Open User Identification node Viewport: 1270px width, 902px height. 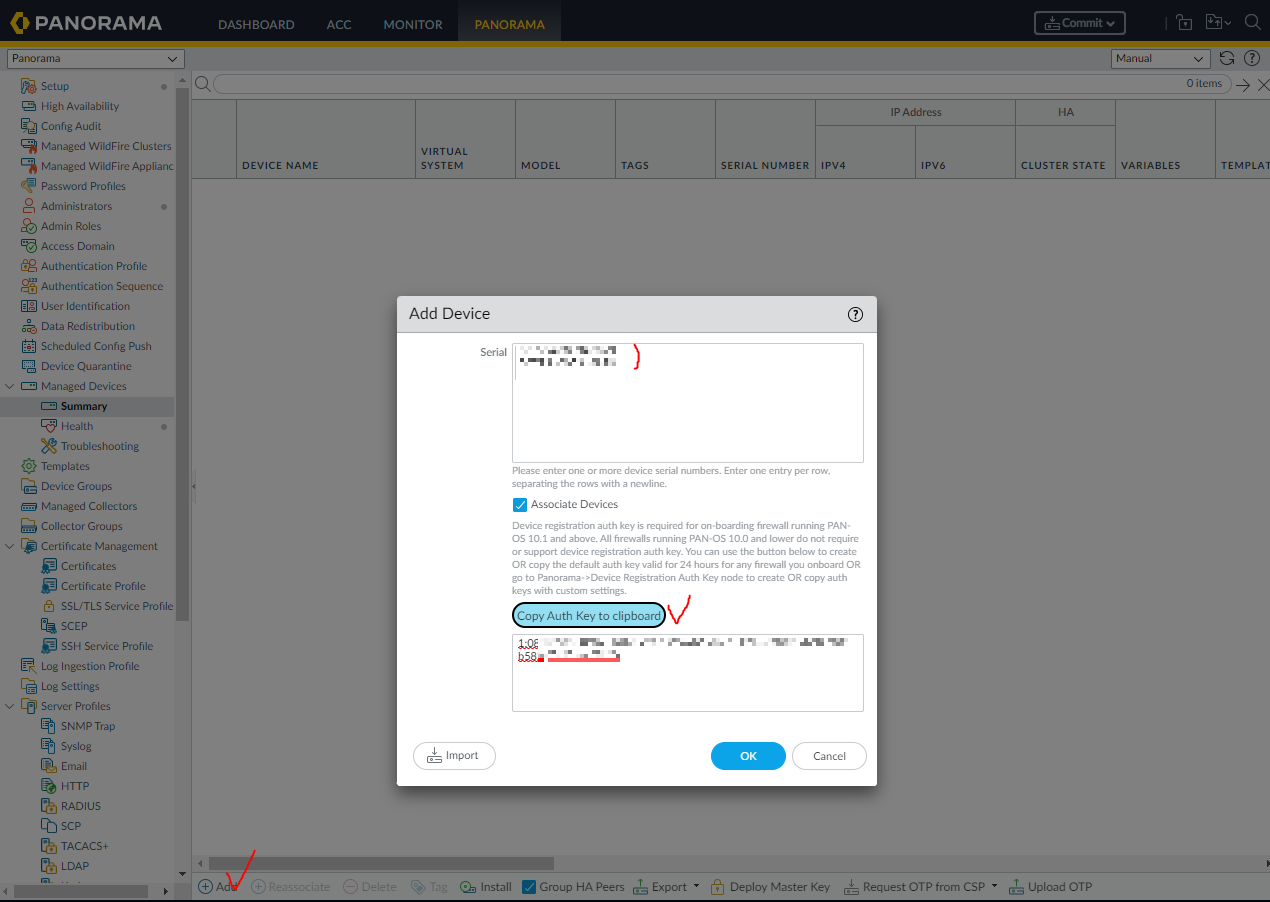(x=85, y=306)
